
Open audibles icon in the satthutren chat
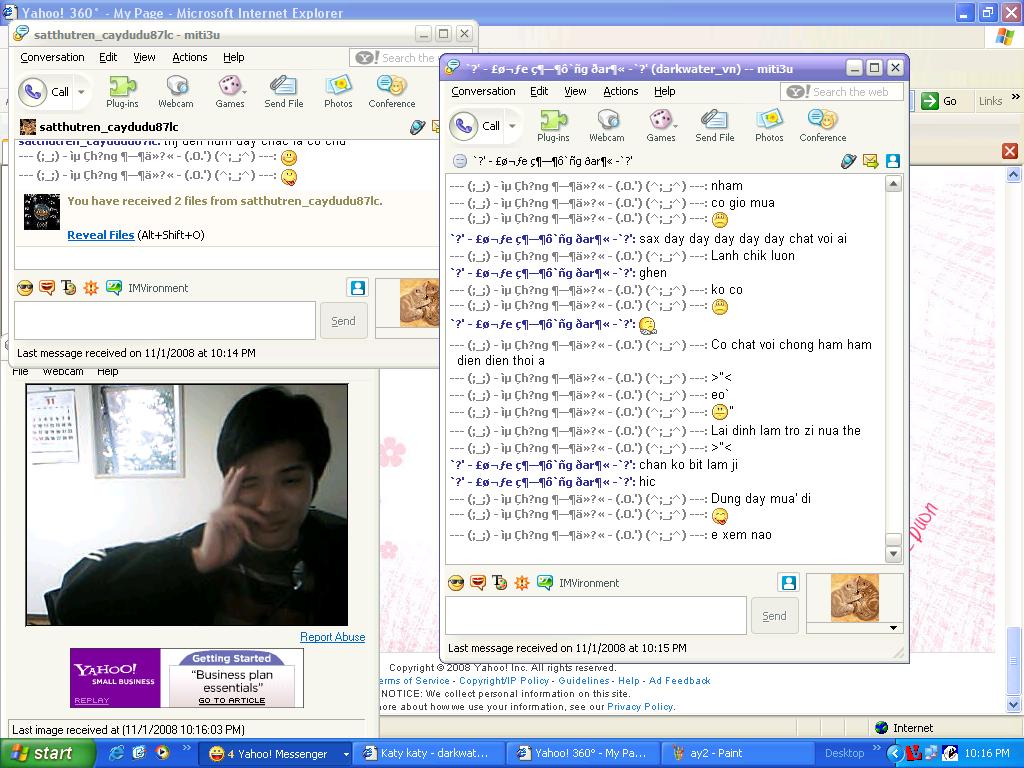click(47, 288)
